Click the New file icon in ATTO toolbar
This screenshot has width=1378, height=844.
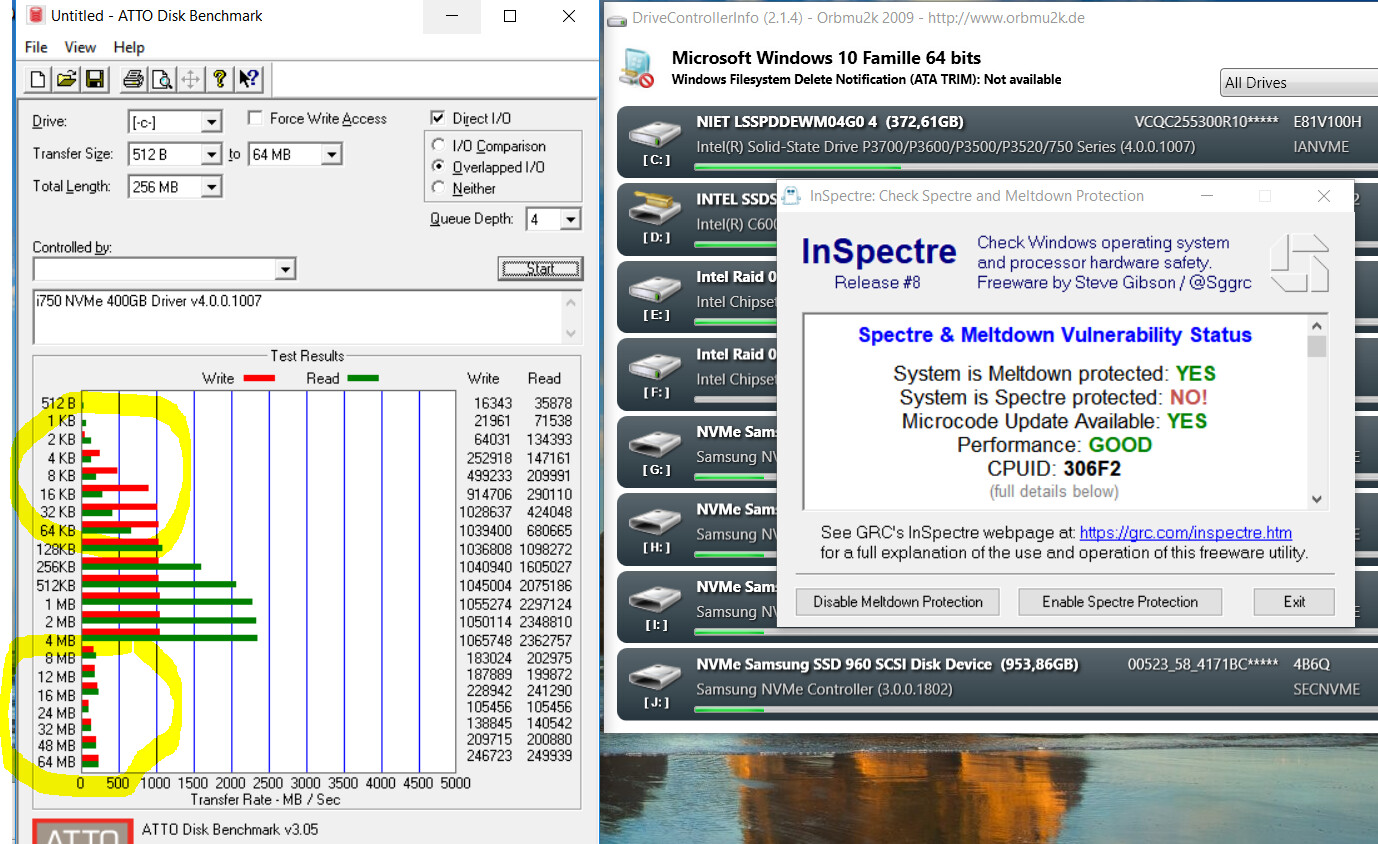[38, 79]
